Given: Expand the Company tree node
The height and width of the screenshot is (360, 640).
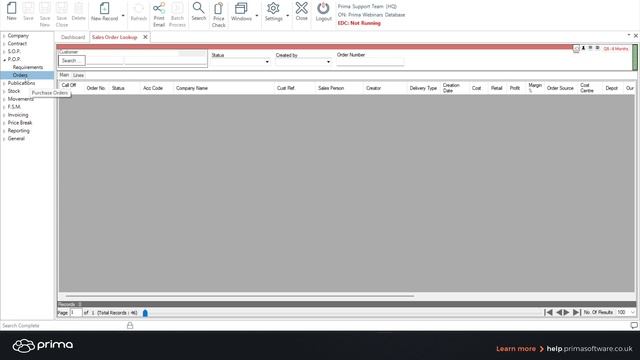Looking at the screenshot, I should [x=4, y=36].
